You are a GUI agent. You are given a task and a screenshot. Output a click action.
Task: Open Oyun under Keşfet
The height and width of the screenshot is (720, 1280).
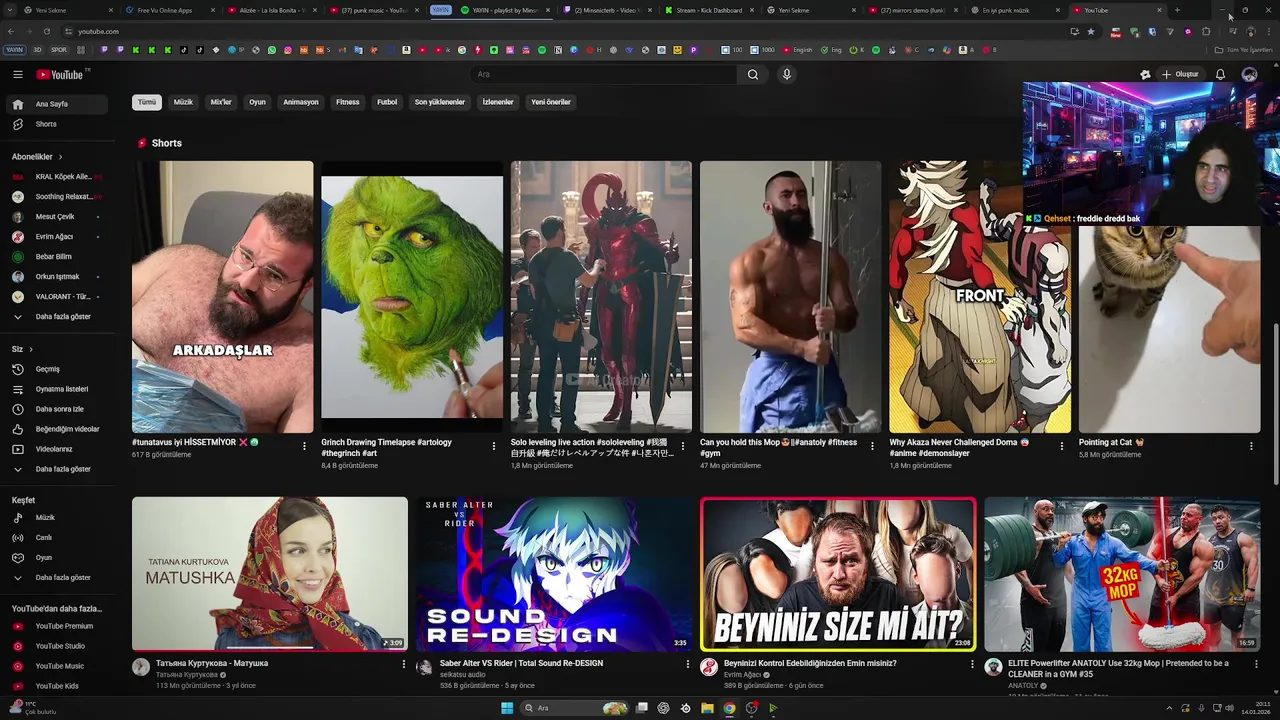(56, 558)
